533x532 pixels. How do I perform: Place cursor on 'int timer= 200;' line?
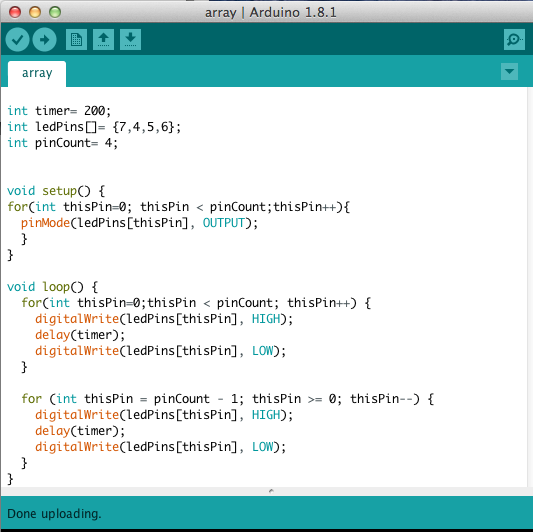(x=59, y=111)
